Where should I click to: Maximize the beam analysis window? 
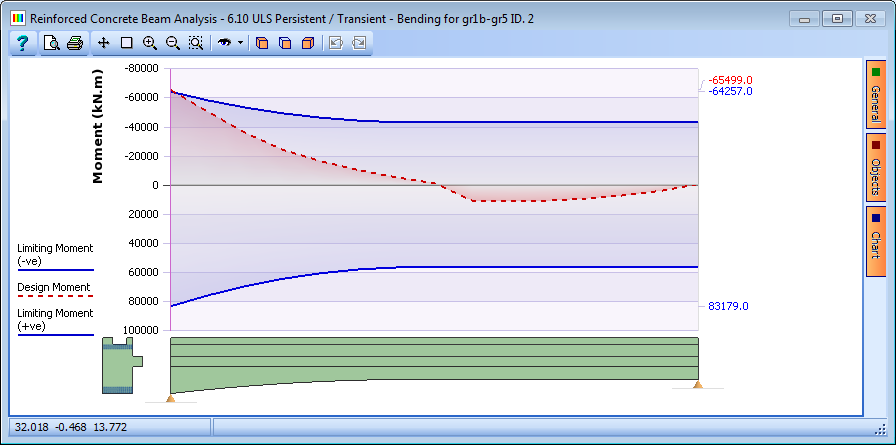837,19
